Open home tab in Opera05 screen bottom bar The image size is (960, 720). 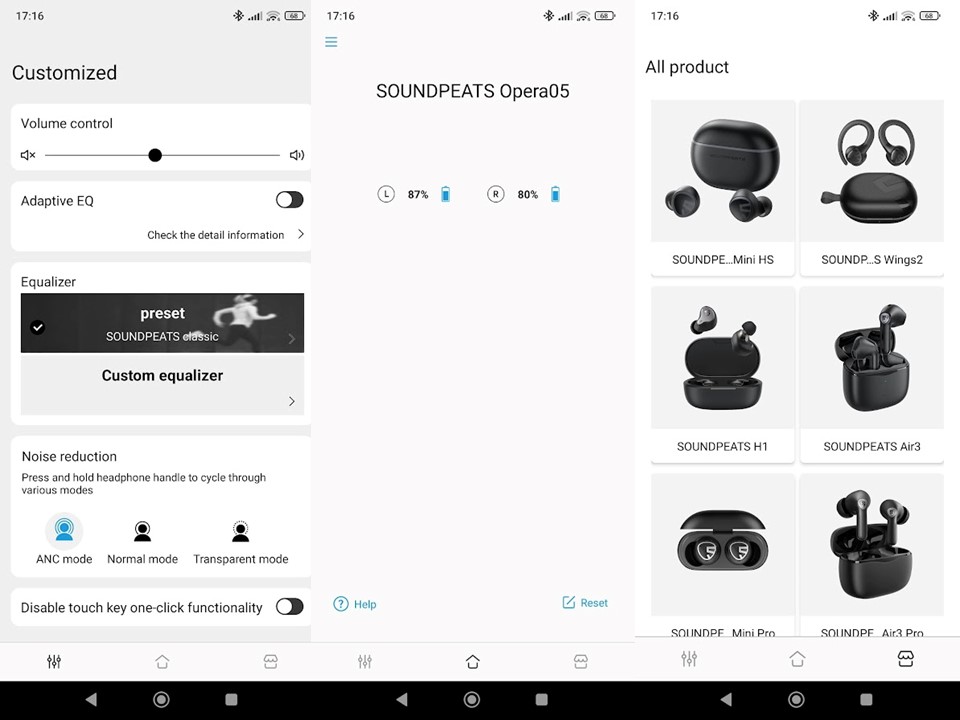tap(473, 661)
